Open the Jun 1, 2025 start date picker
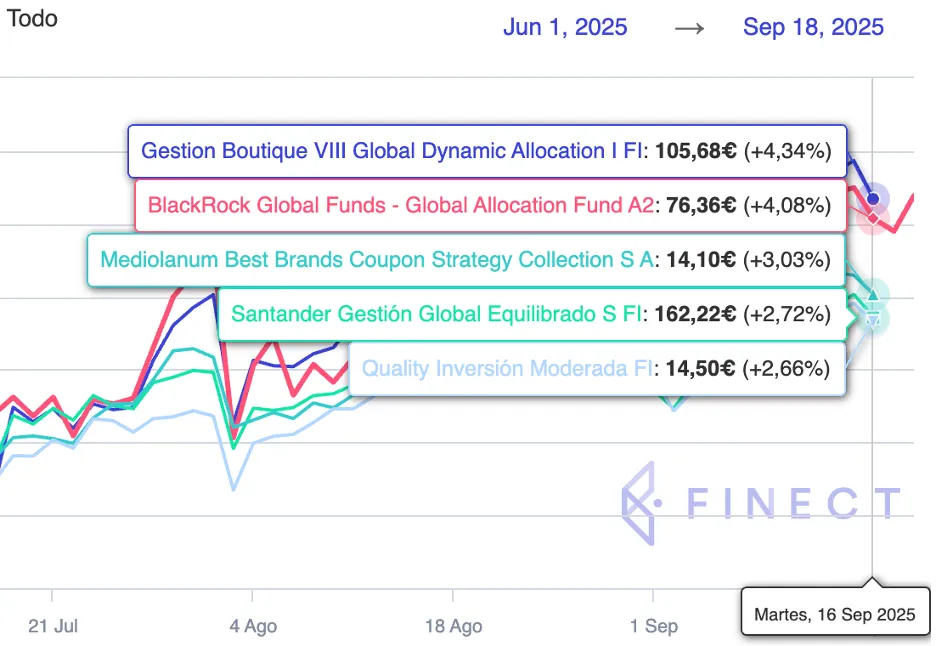Image resolution: width=936 pixels, height=646 pixels. (x=565, y=27)
